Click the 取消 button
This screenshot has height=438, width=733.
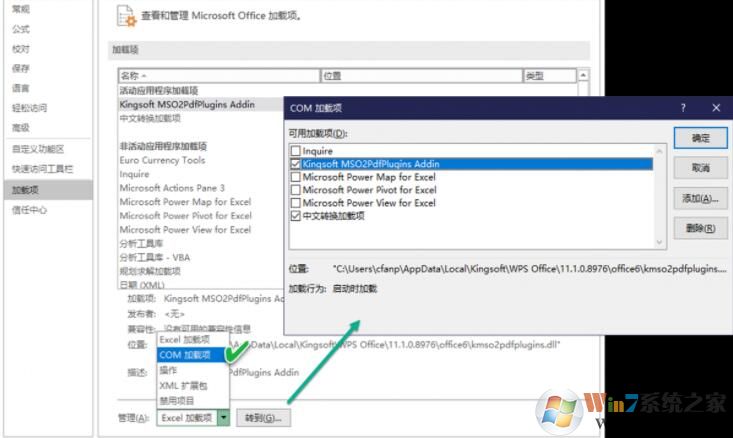700,168
